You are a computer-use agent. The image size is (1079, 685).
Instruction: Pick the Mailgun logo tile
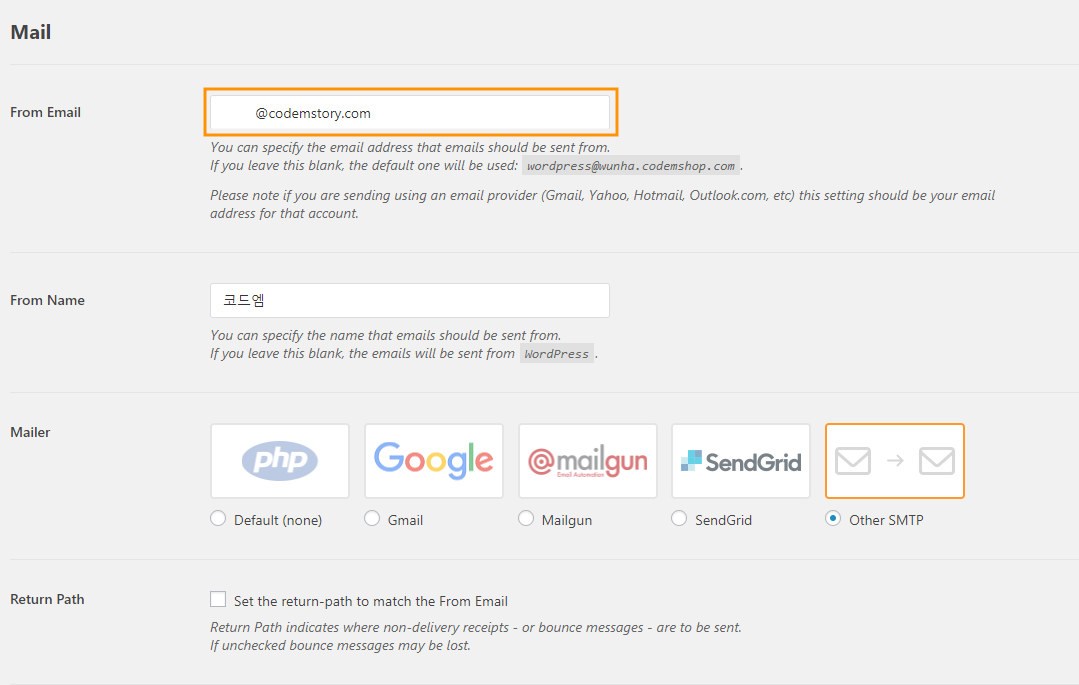[x=588, y=461]
